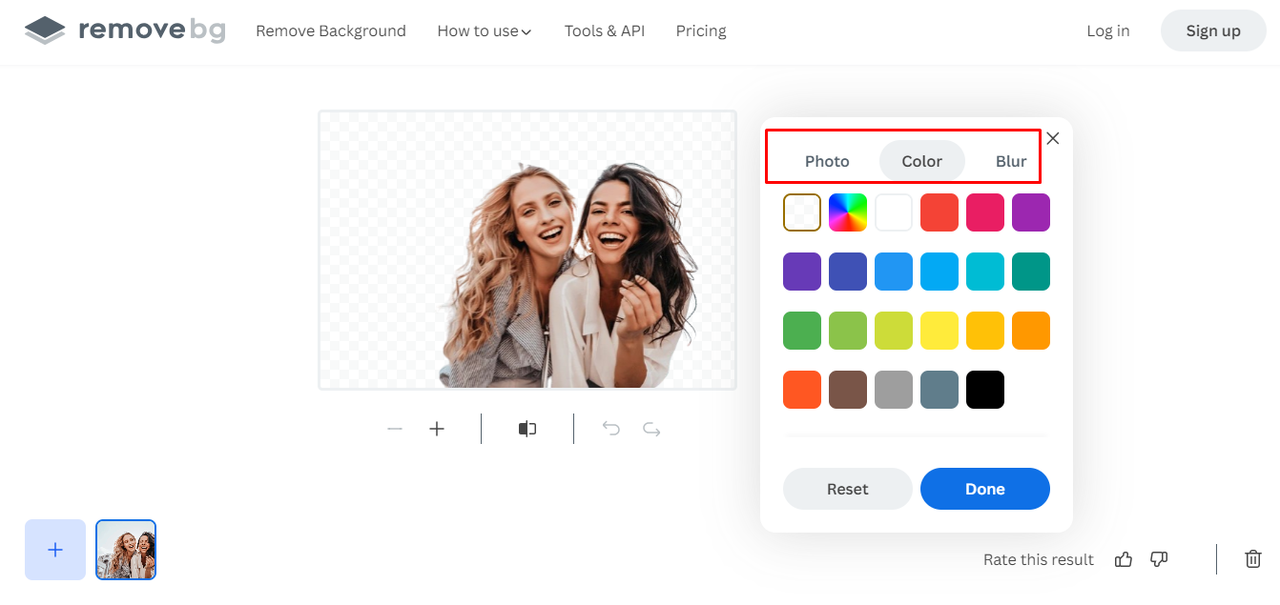1280x605 pixels.
Task: Zoom in with the plus icon
Action: pyautogui.click(x=437, y=429)
